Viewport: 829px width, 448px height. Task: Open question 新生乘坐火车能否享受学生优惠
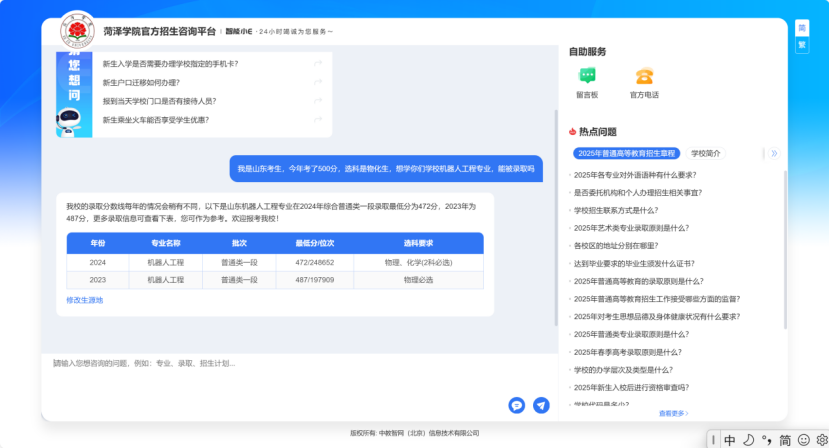coord(155,120)
